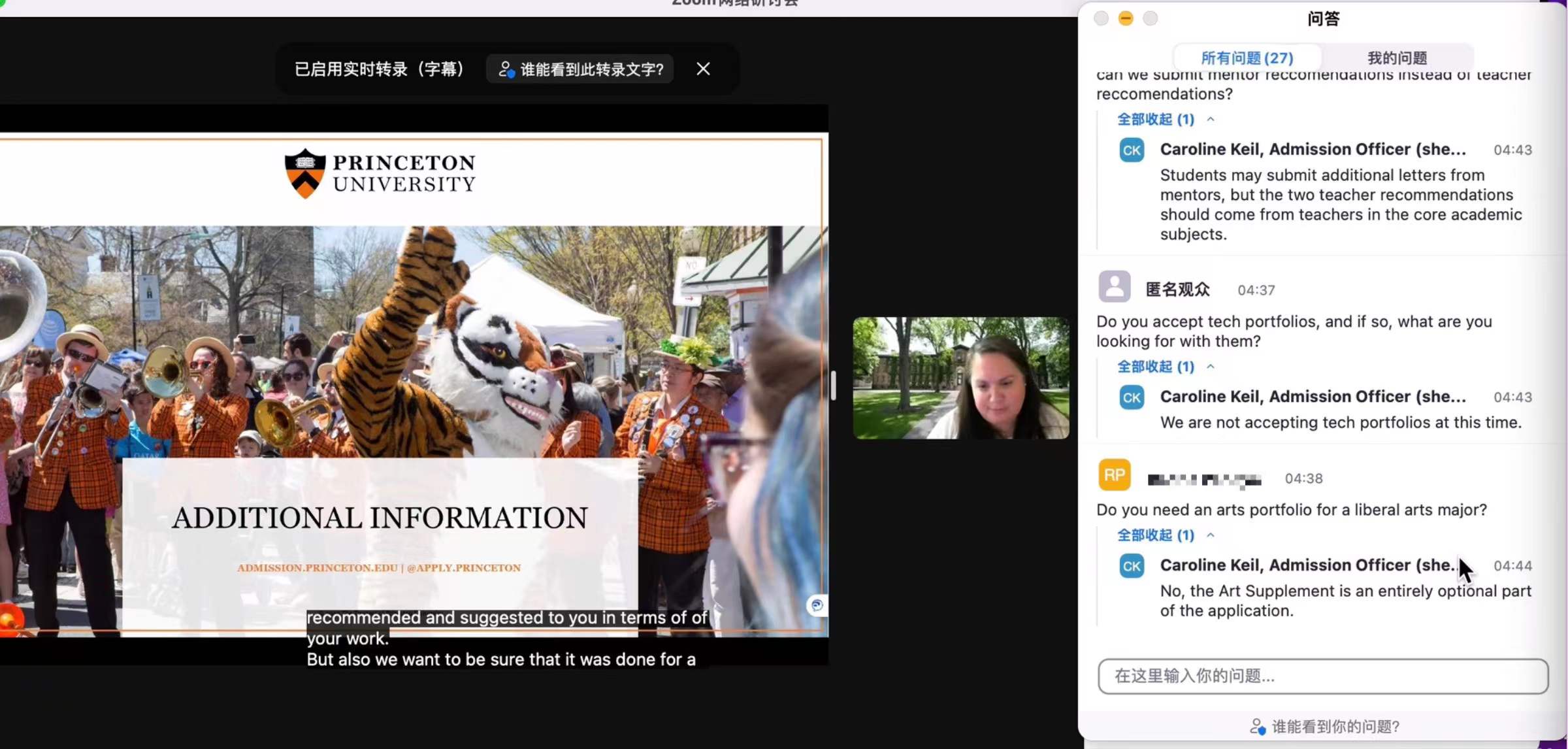Type in the question input field
1568x749 pixels.
tap(1322, 676)
